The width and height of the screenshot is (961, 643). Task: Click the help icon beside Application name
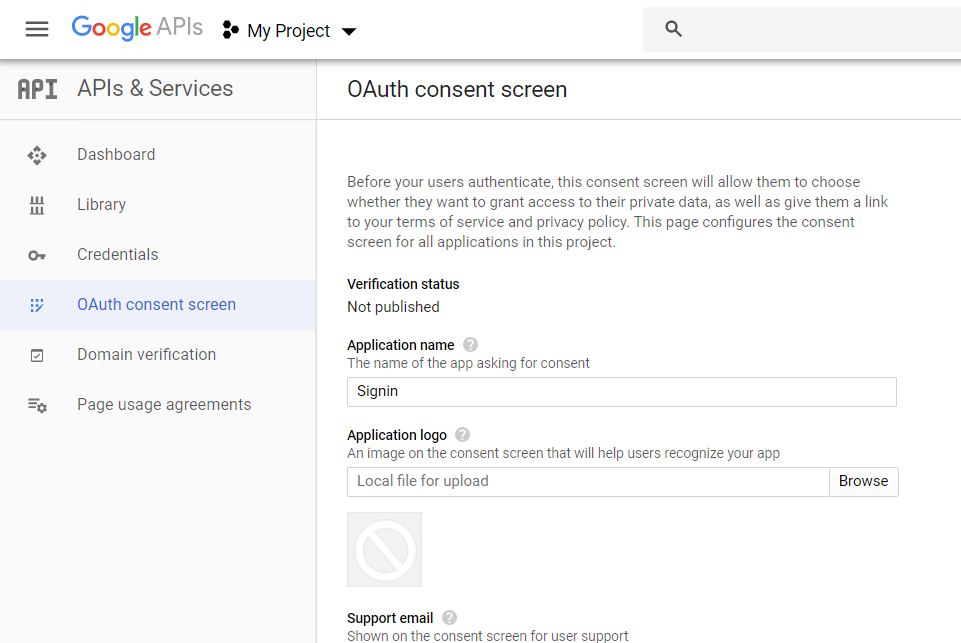point(470,344)
